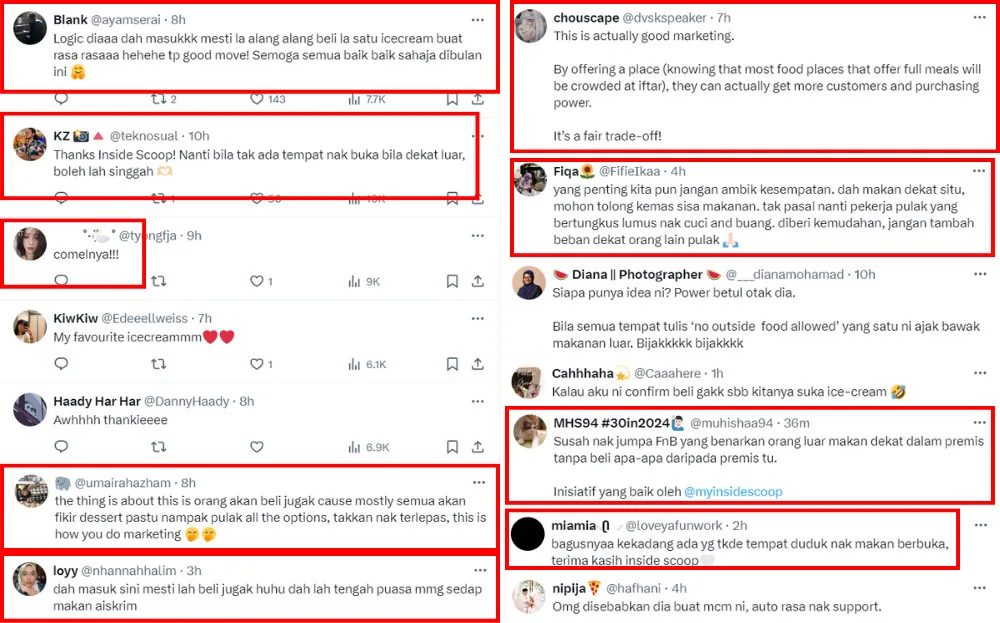1000x623 pixels.
Task: Share the KiwKiw tweet
Action: click(x=478, y=365)
